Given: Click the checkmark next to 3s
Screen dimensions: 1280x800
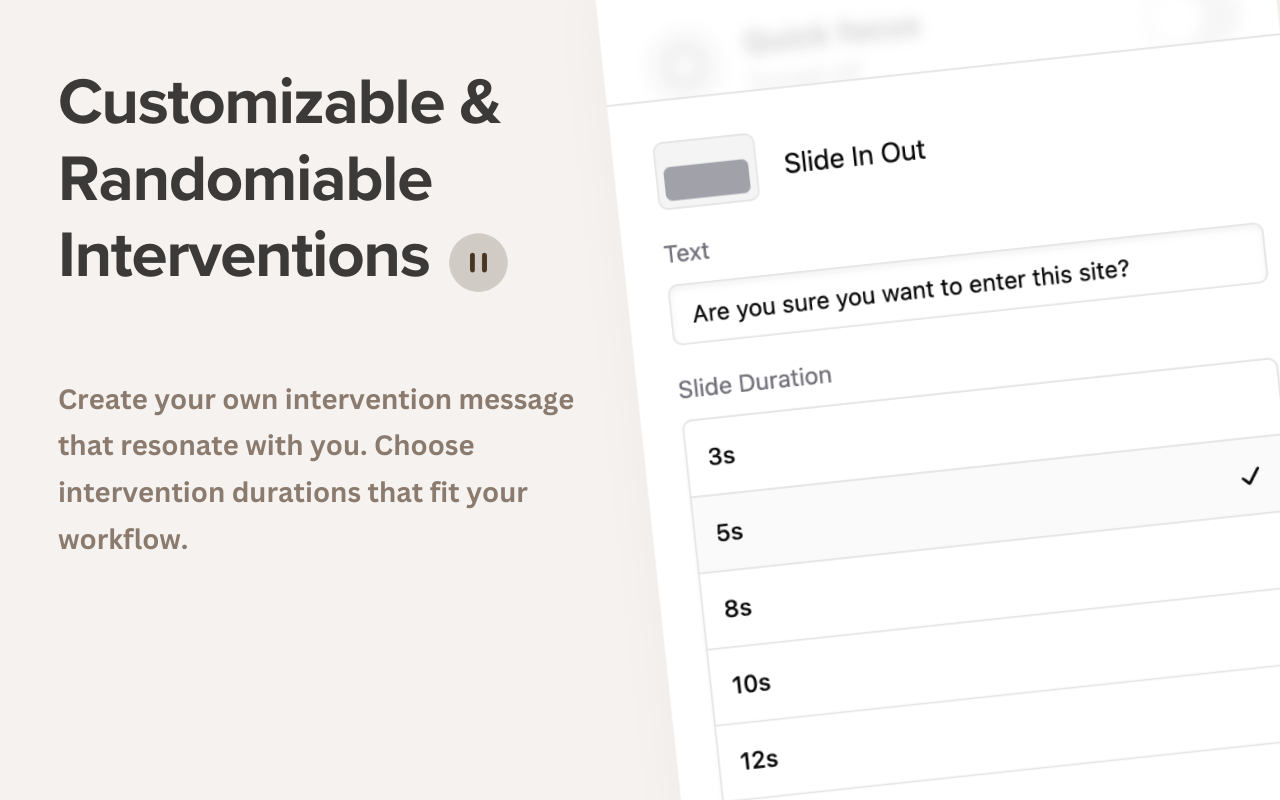Looking at the screenshot, I should [x=1249, y=477].
